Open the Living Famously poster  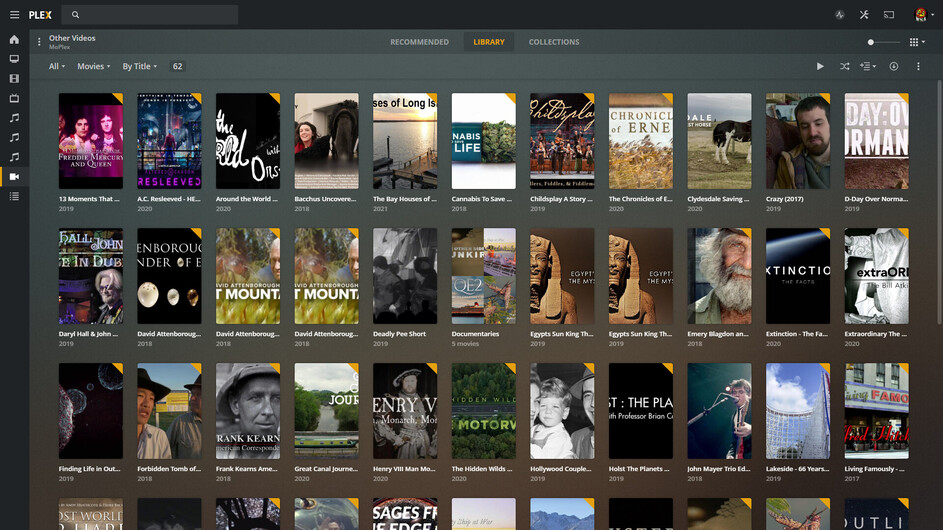click(876, 411)
